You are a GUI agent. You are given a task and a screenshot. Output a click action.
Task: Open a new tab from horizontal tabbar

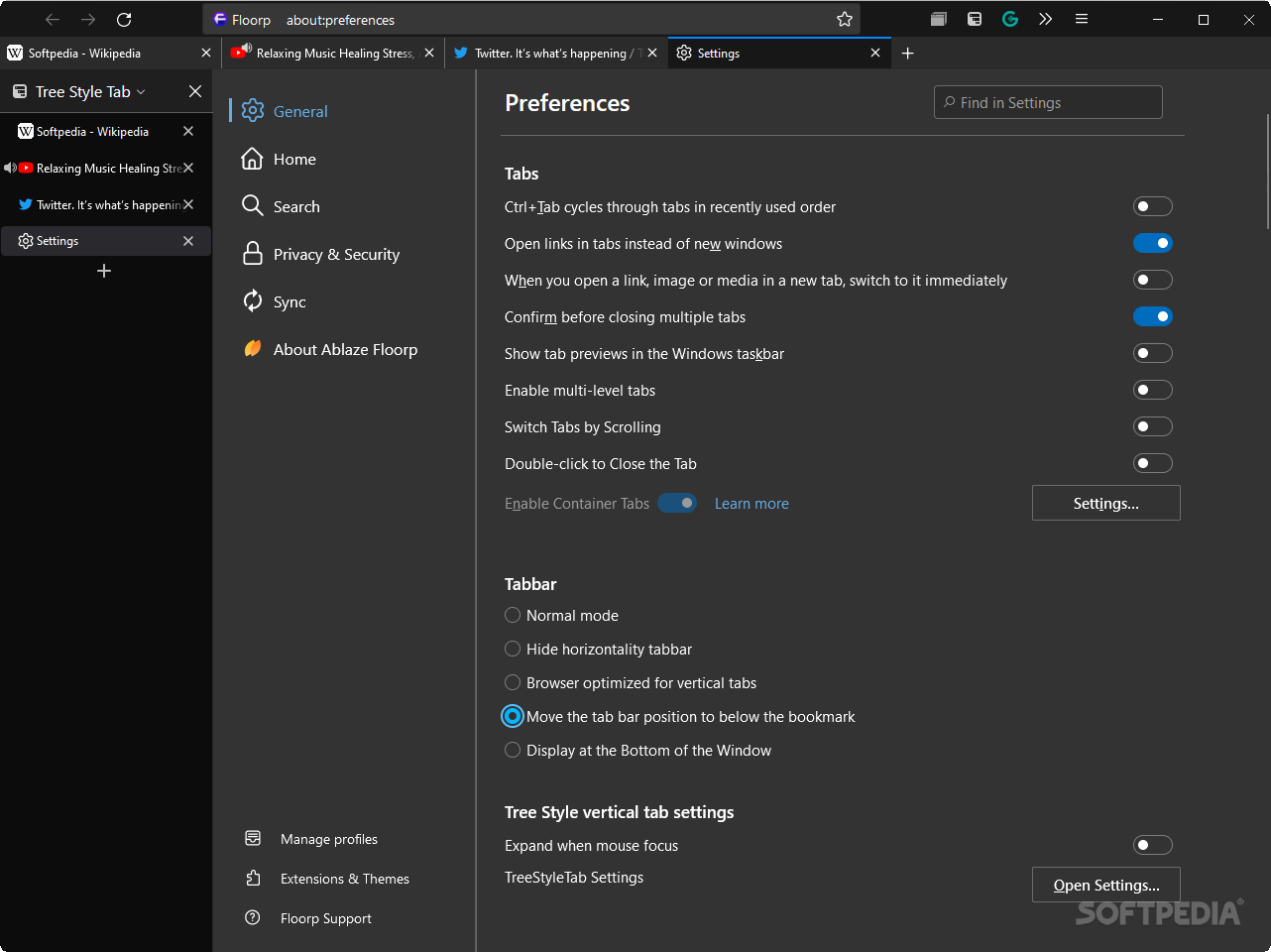pyautogui.click(x=907, y=54)
